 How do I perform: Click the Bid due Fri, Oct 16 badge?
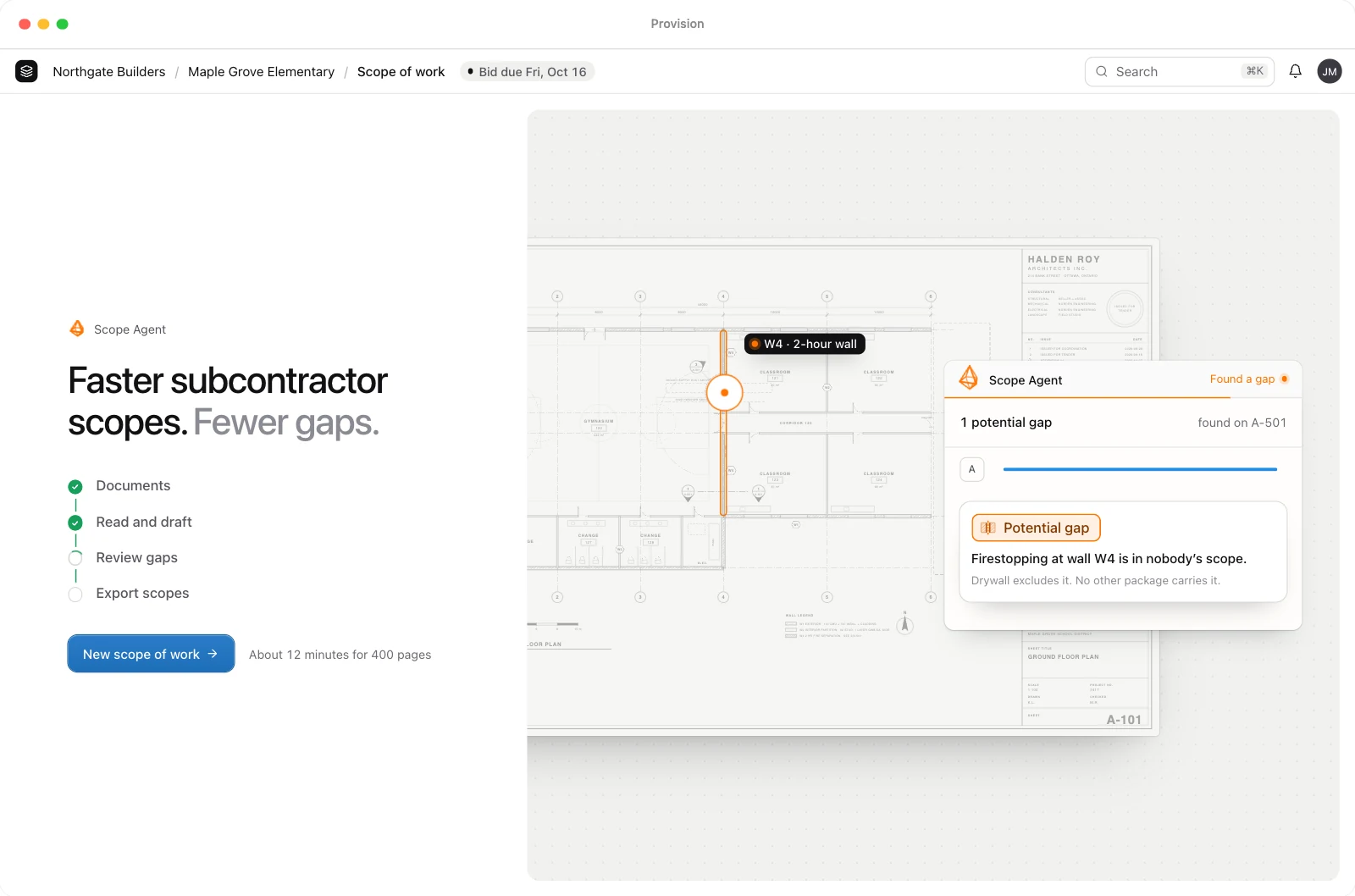528,72
